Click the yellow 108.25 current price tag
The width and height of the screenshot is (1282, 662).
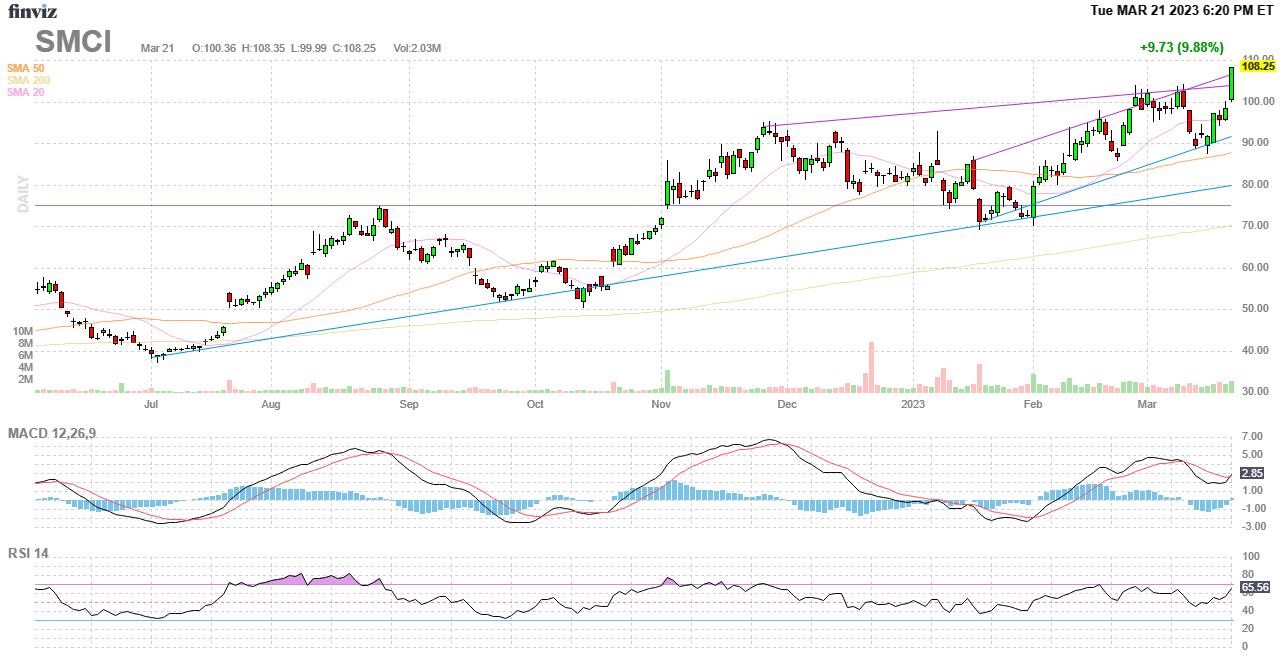click(x=1257, y=66)
